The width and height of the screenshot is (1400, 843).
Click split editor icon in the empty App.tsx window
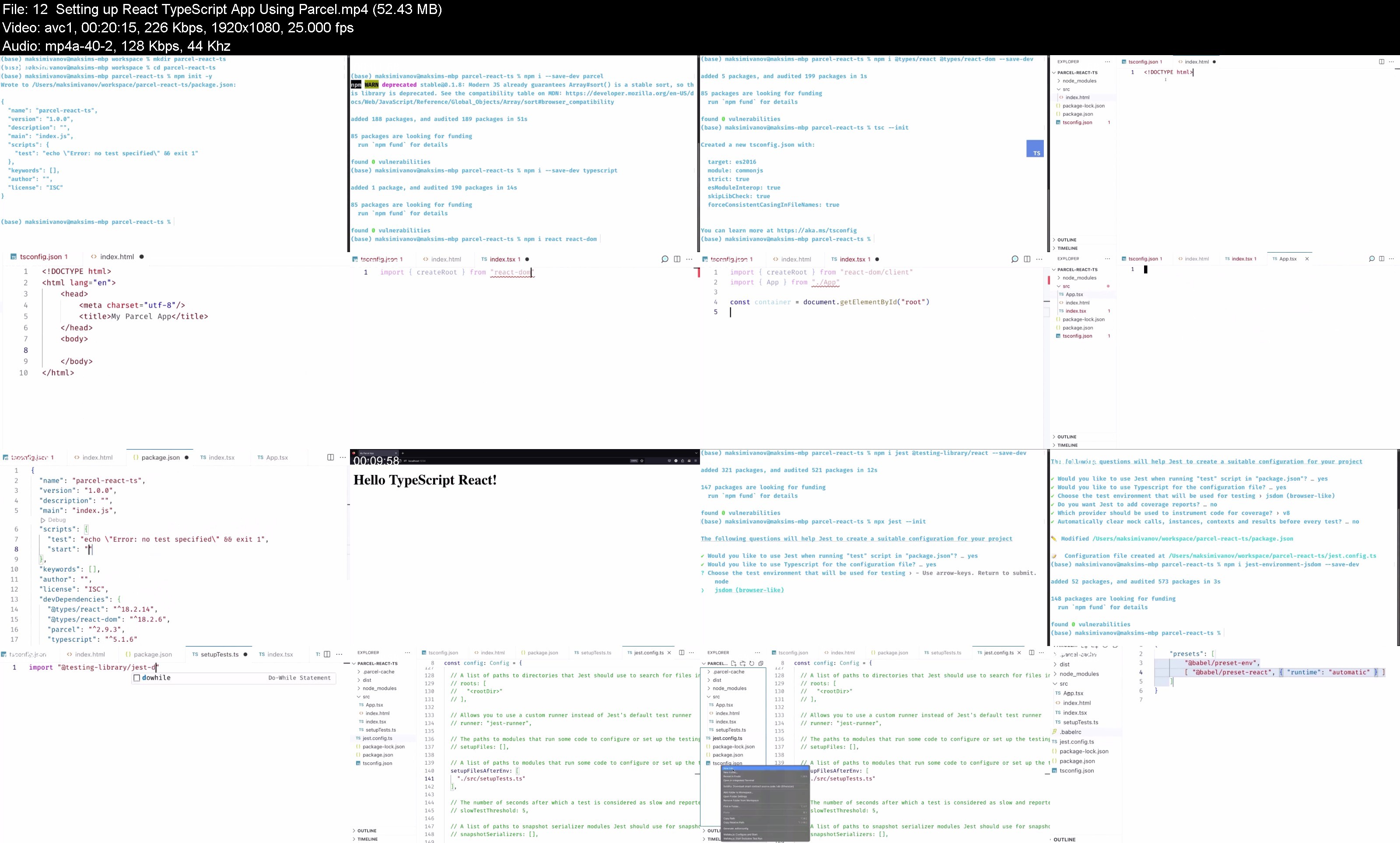tap(1382, 259)
